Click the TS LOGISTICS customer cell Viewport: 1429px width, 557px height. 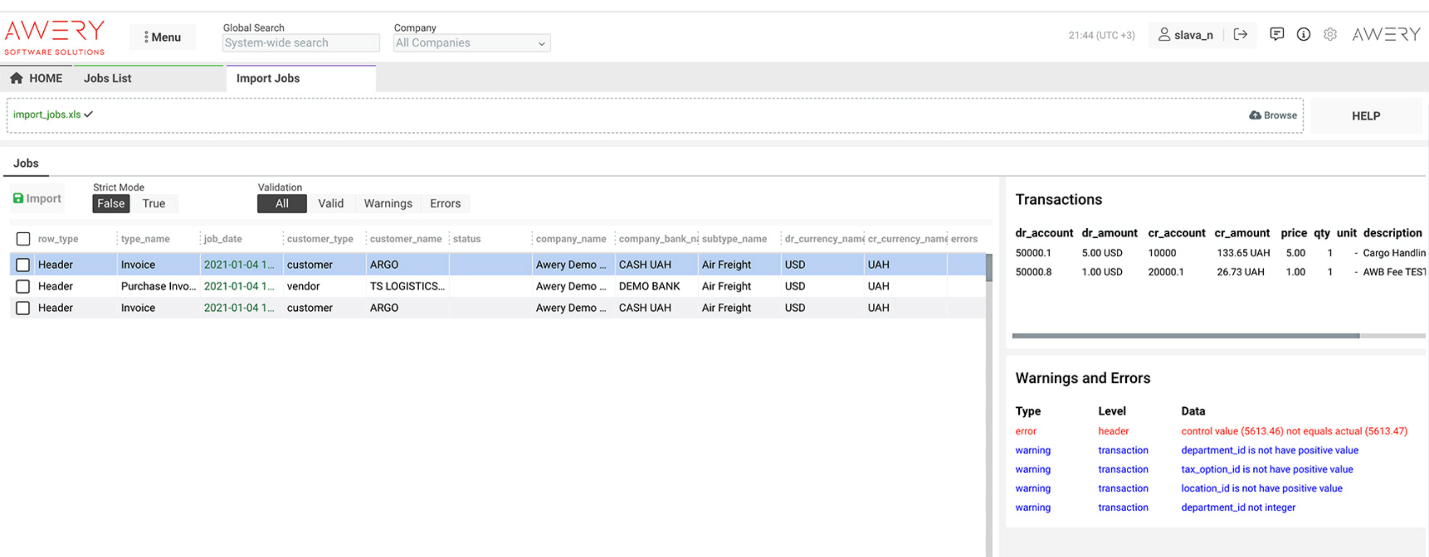[x=407, y=286]
